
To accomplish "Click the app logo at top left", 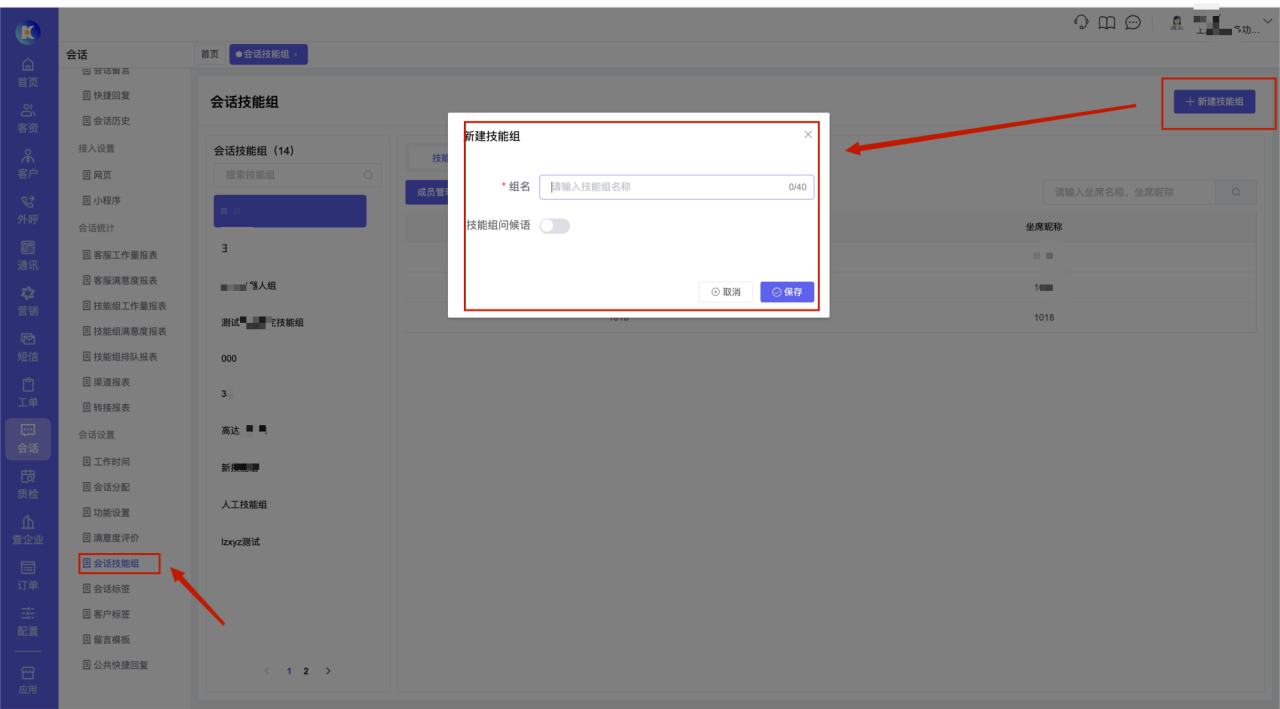I will [x=28, y=32].
